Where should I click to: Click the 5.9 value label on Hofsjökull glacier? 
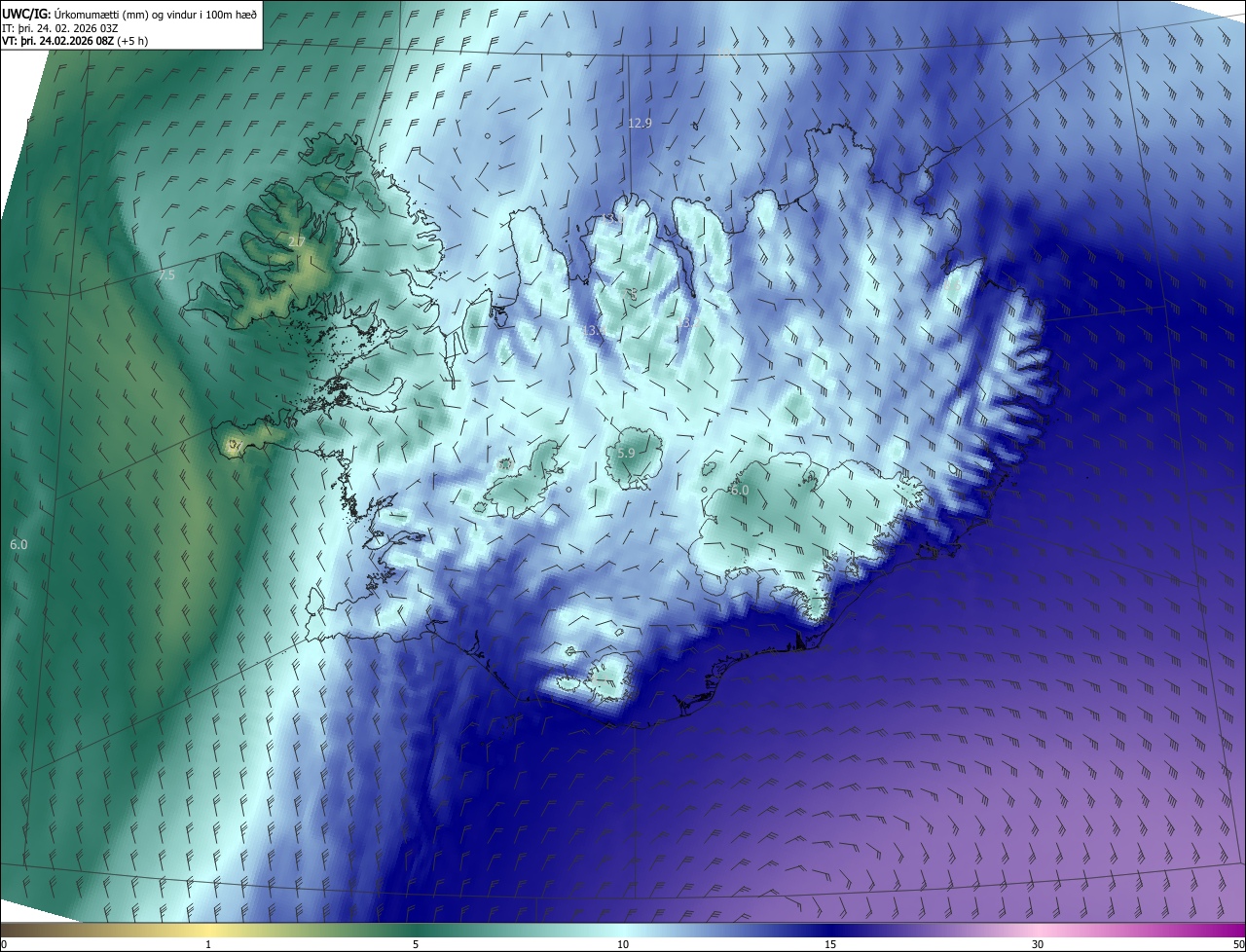(x=626, y=453)
